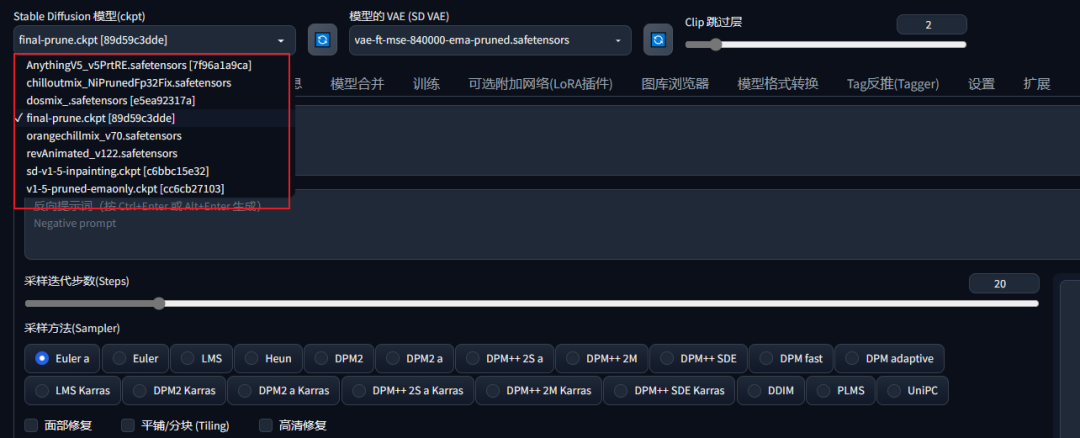Refresh the SD VAE list

(x=658, y=40)
